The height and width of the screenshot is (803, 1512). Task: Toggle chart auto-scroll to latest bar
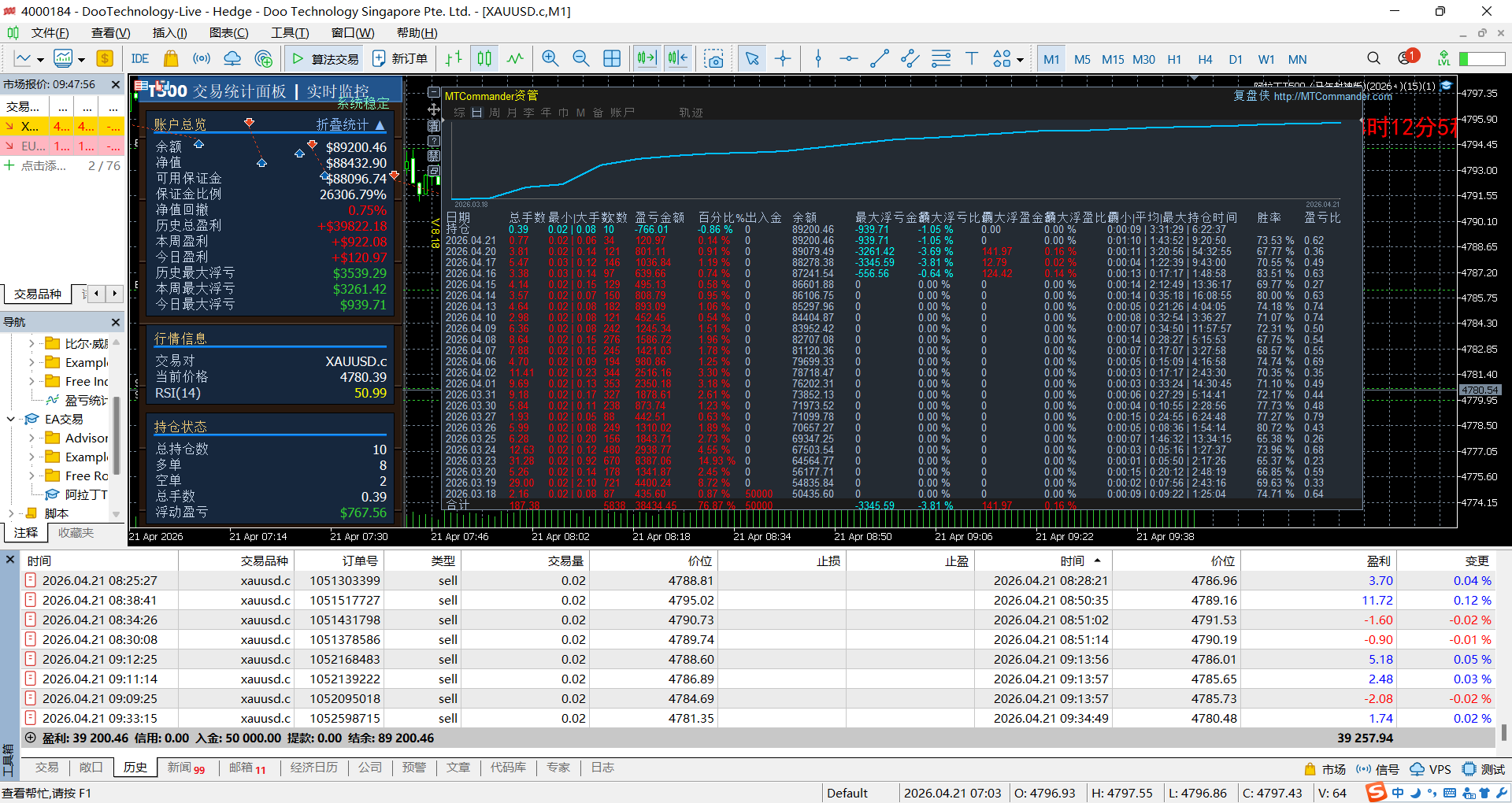click(x=647, y=58)
